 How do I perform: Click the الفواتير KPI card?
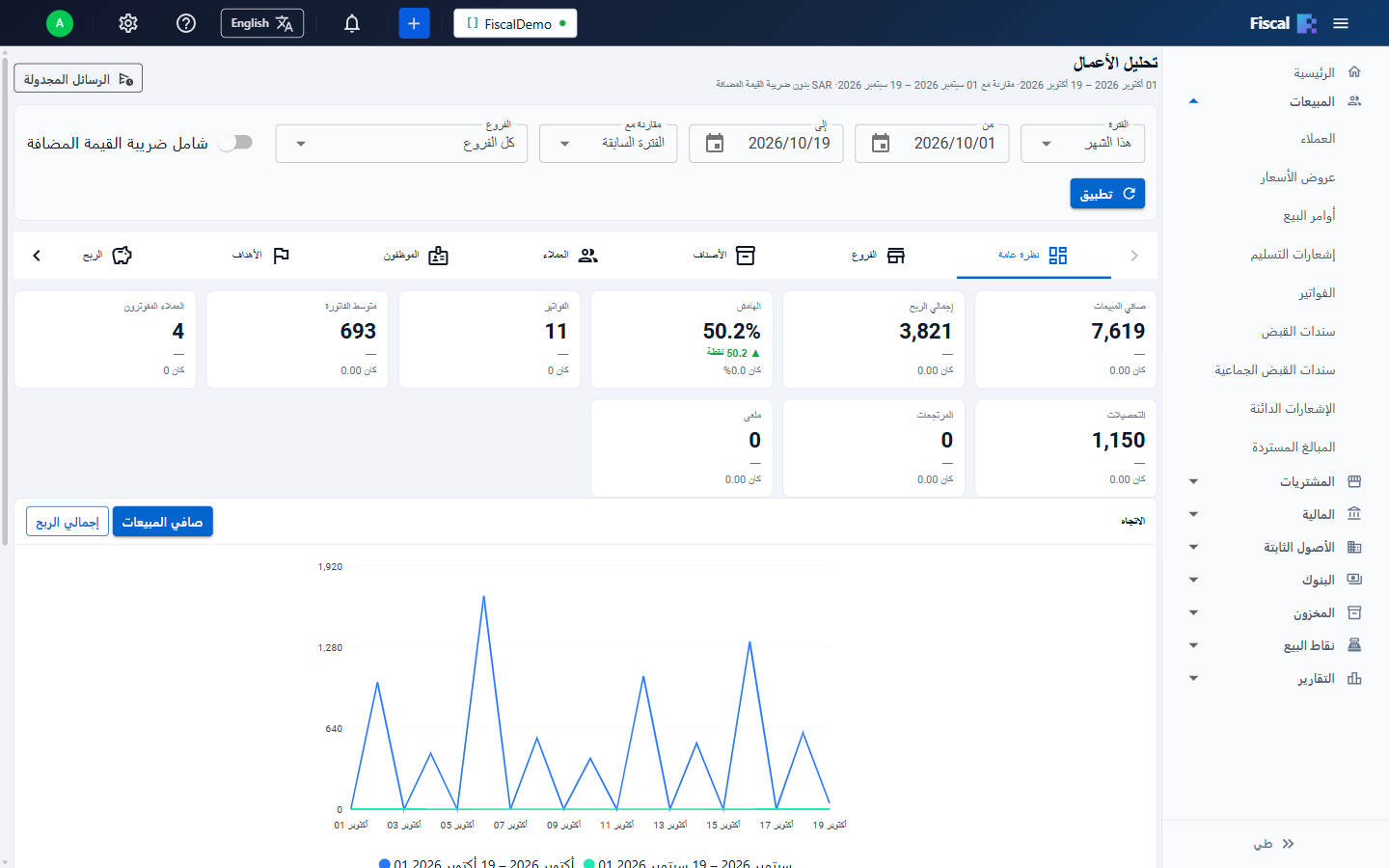[x=490, y=339]
